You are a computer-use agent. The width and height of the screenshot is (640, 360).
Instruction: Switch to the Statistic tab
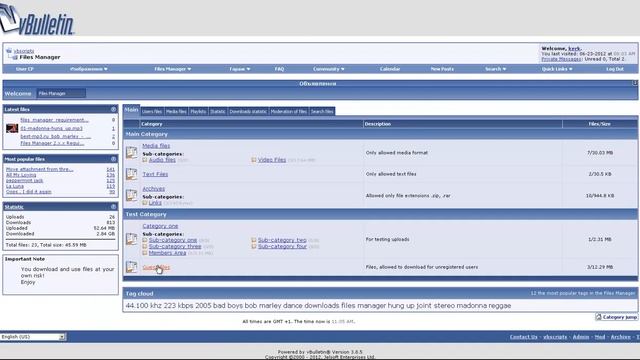218,111
